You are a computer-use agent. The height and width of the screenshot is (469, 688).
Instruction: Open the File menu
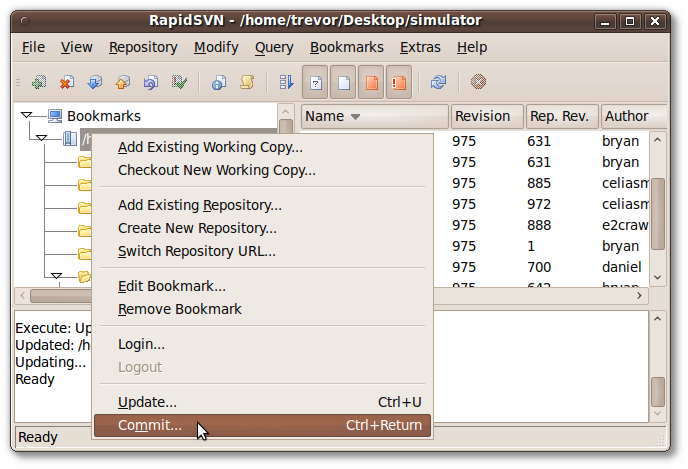point(33,47)
